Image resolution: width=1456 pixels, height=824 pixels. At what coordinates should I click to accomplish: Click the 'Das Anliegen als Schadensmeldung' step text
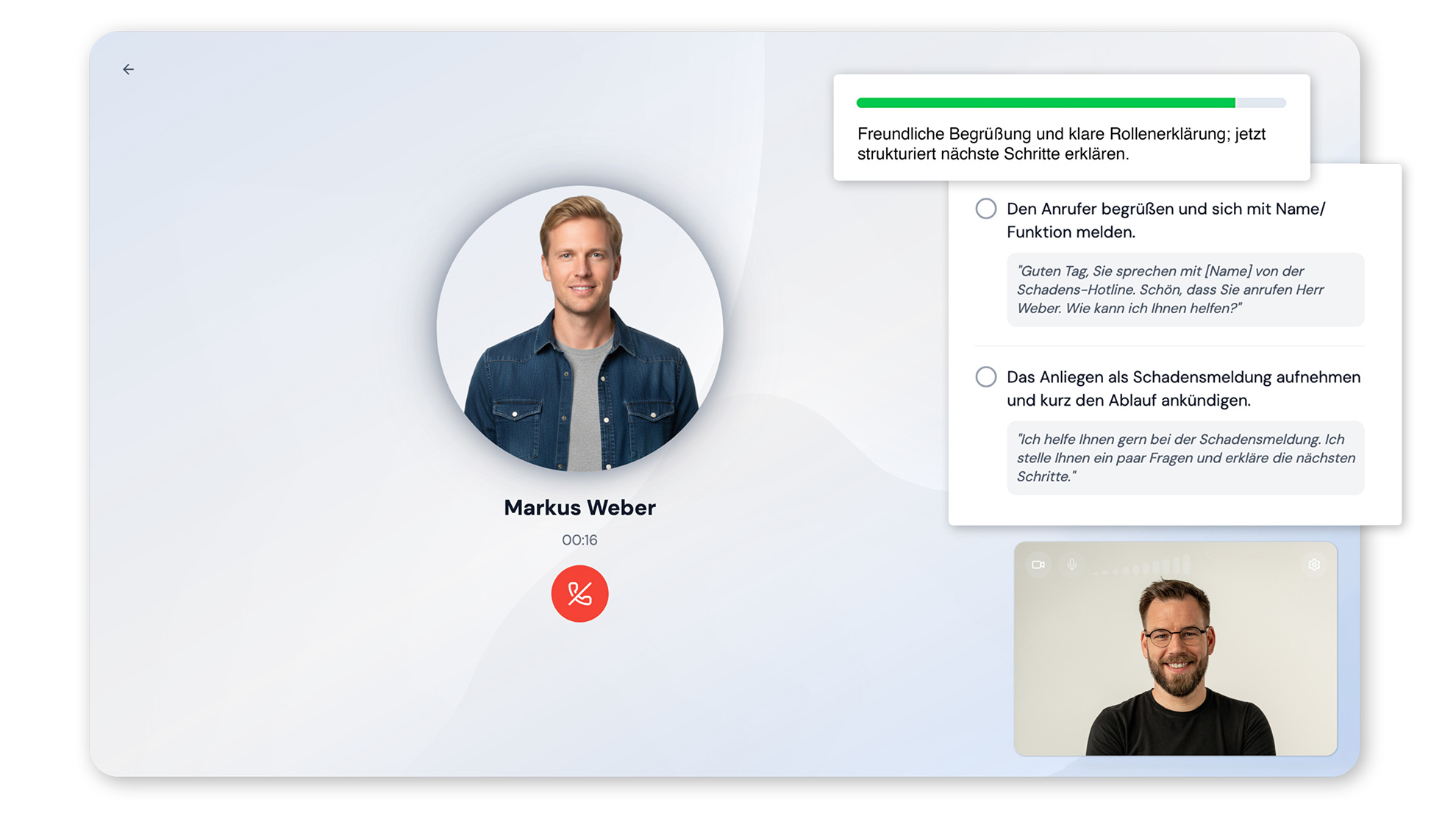[1183, 388]
